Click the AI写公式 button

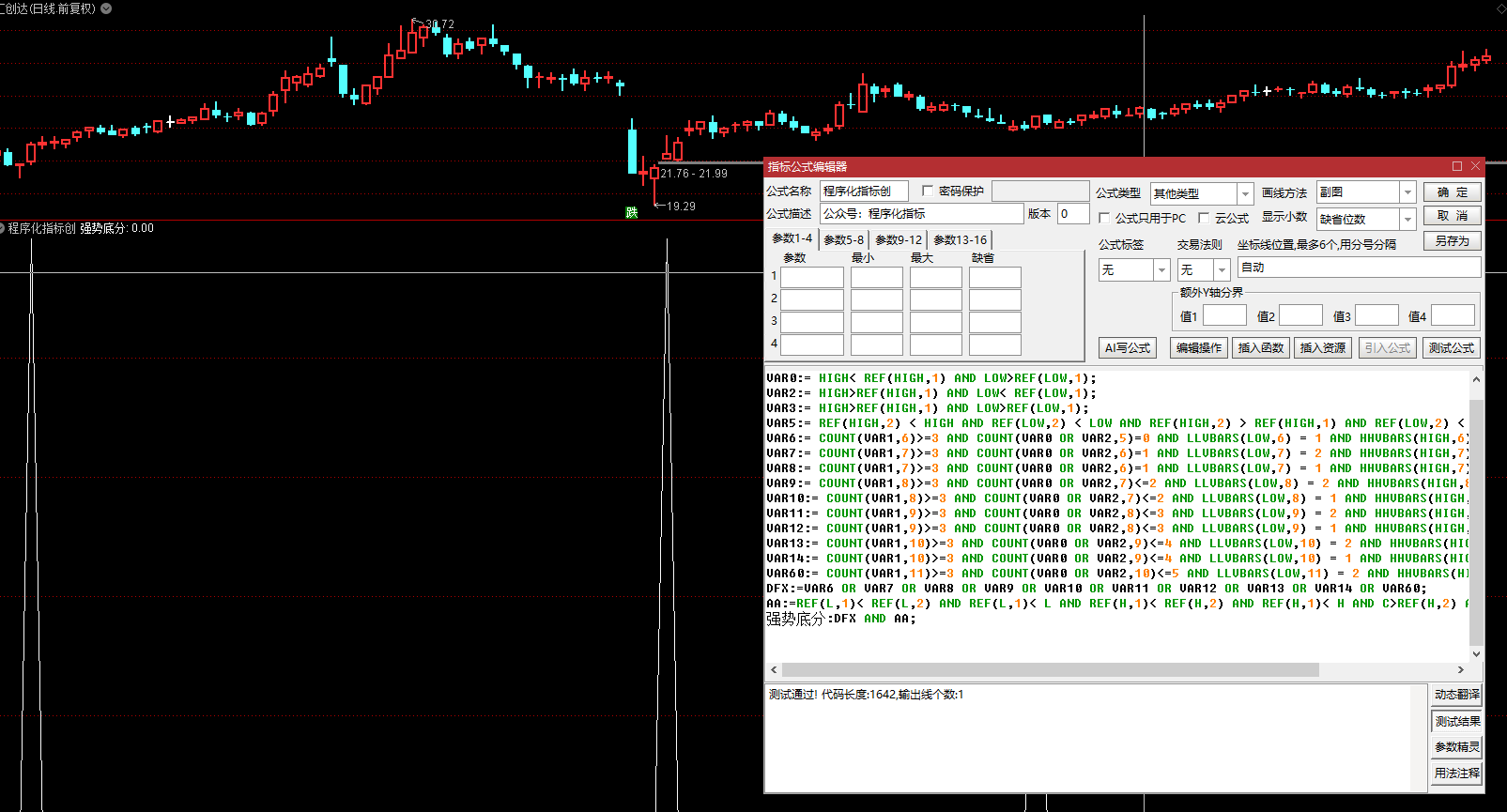1127,348
